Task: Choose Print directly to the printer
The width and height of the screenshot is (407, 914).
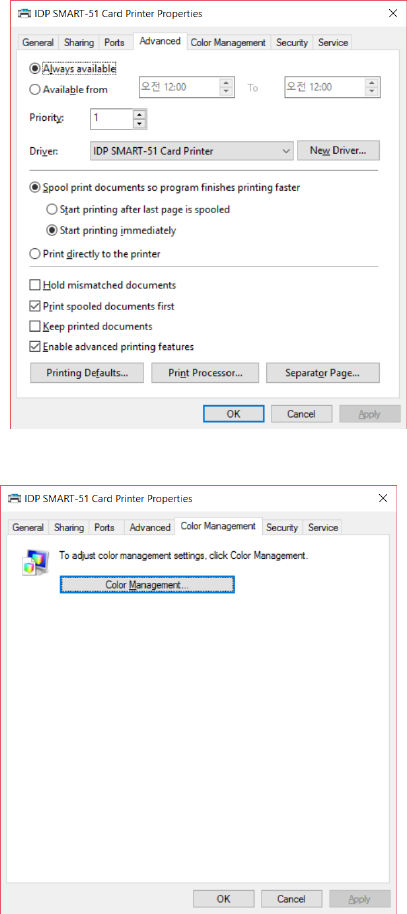Action: click(35, 254)
